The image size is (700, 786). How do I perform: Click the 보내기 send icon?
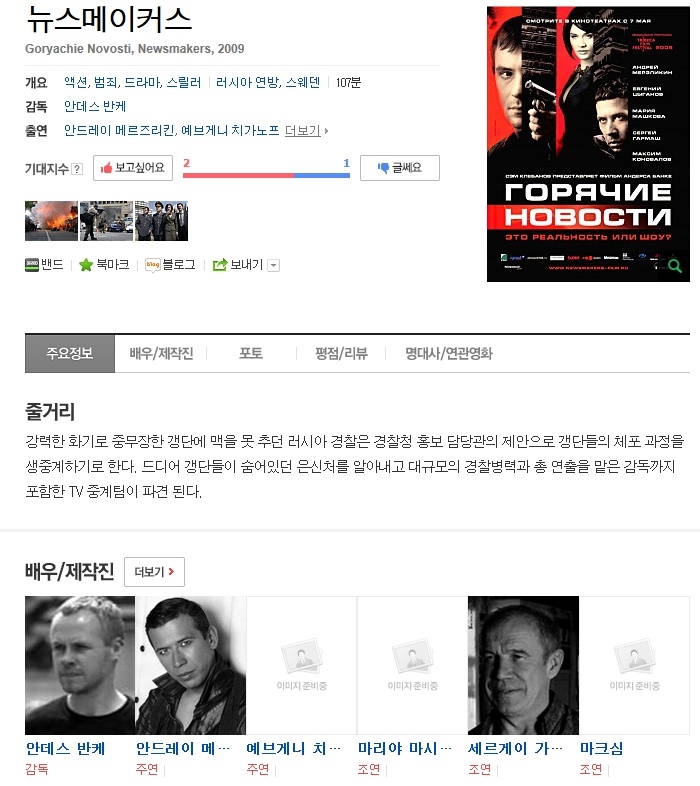coord(220,265)
